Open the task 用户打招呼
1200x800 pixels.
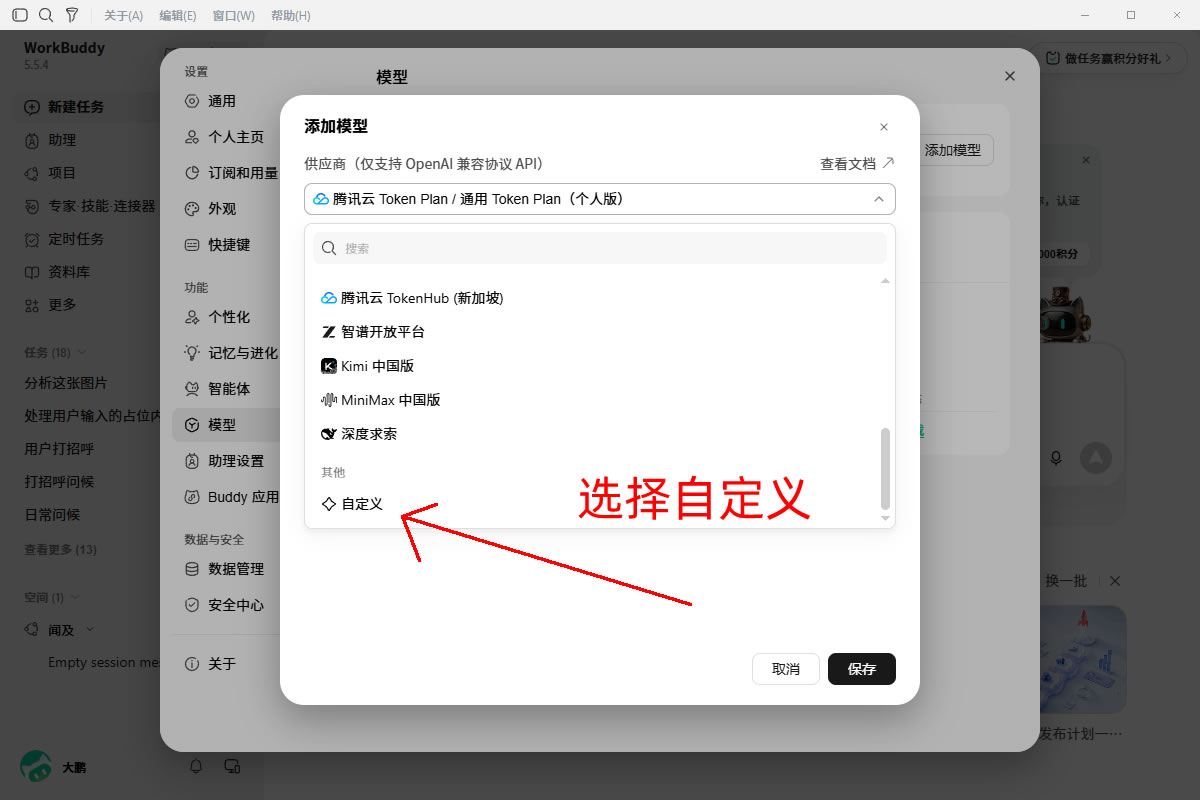tap(59, 449)
